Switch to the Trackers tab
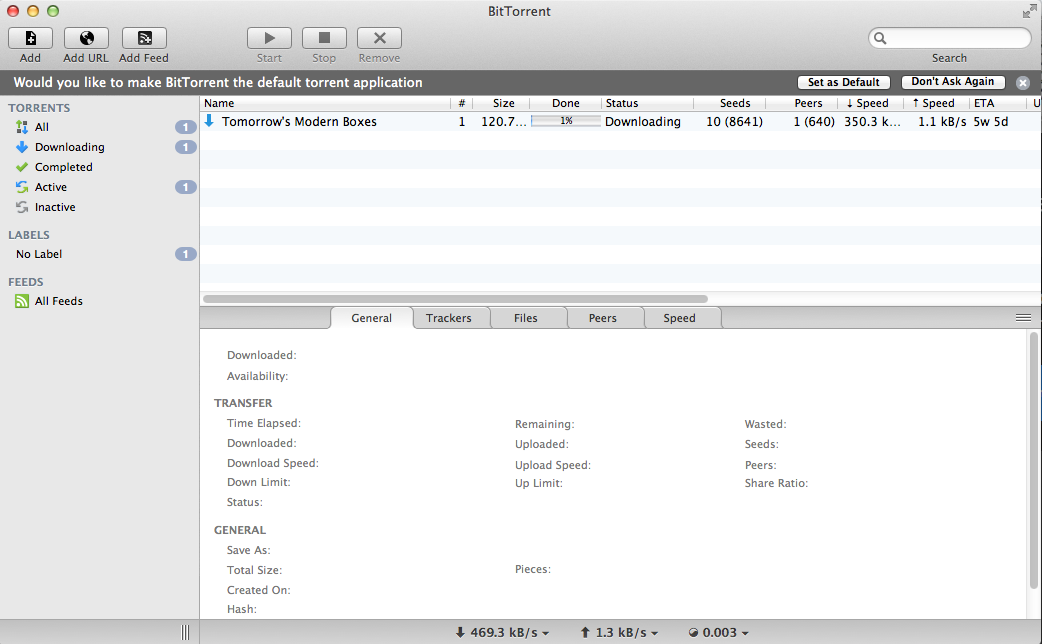Viewport: 1042px width, 644px height. (x=449, y=318)
